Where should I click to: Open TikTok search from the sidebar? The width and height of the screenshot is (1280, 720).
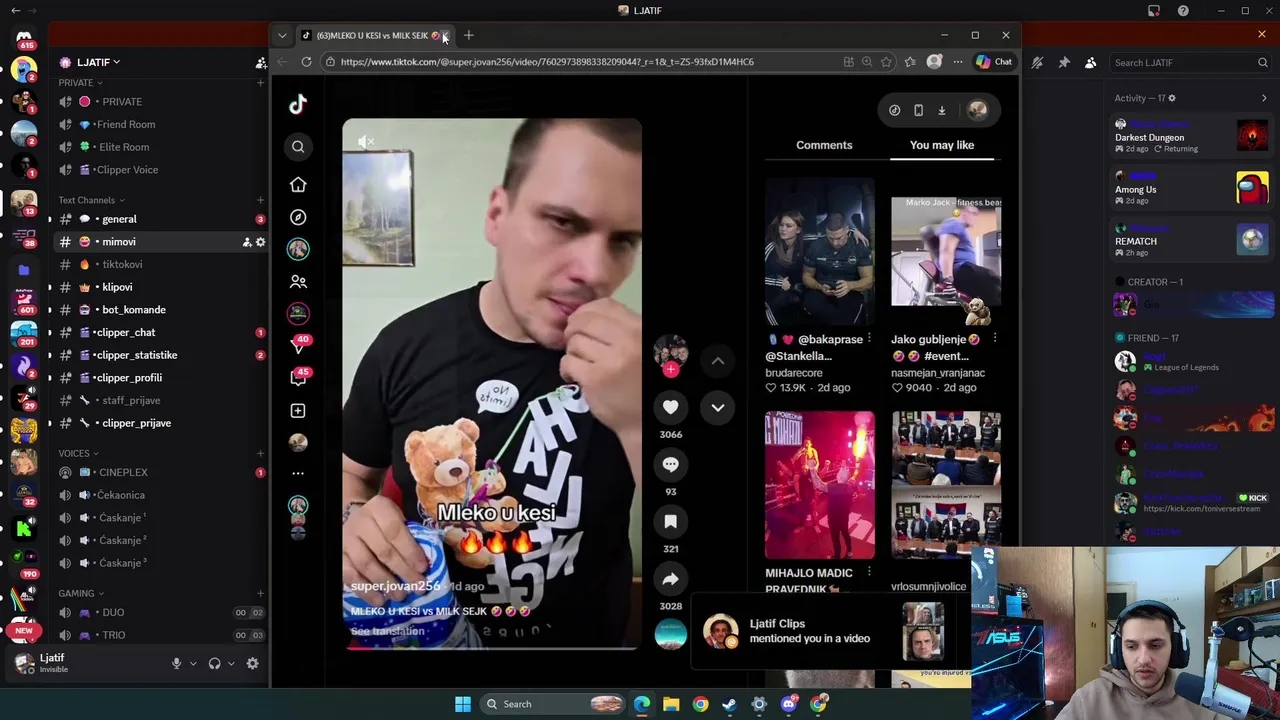point(298,147)
